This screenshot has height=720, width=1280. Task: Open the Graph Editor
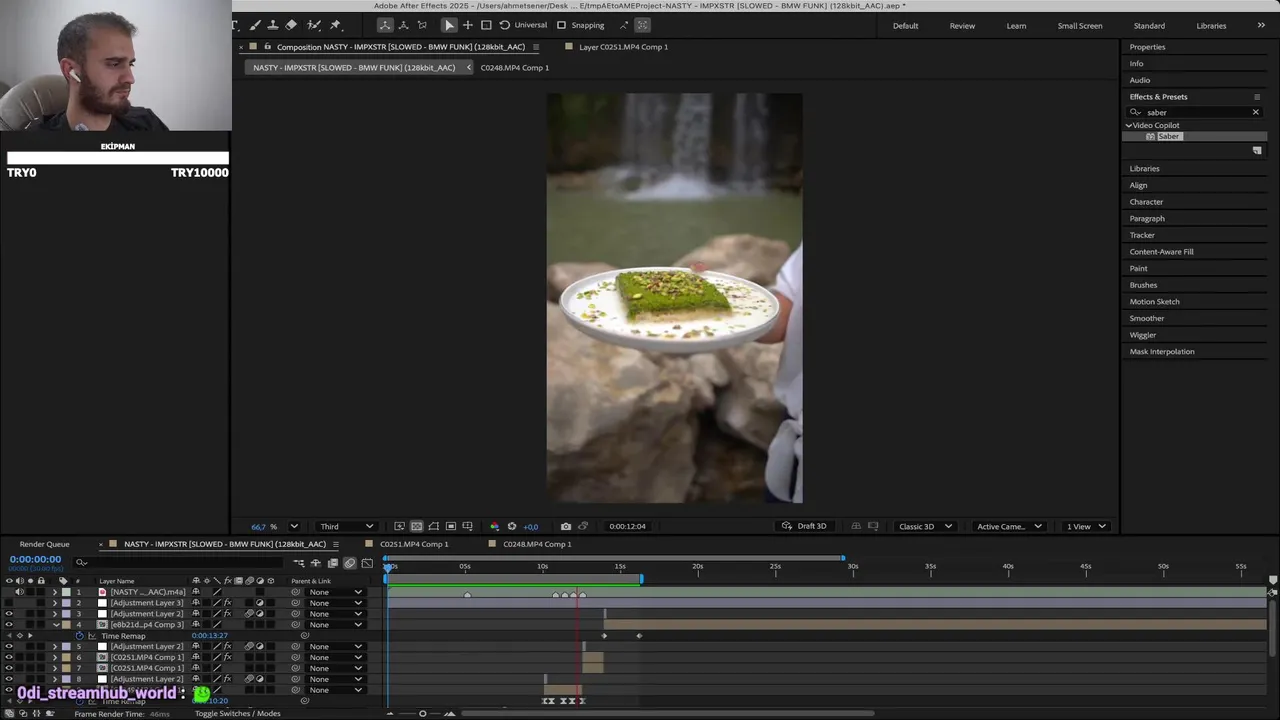pos(367,563)
